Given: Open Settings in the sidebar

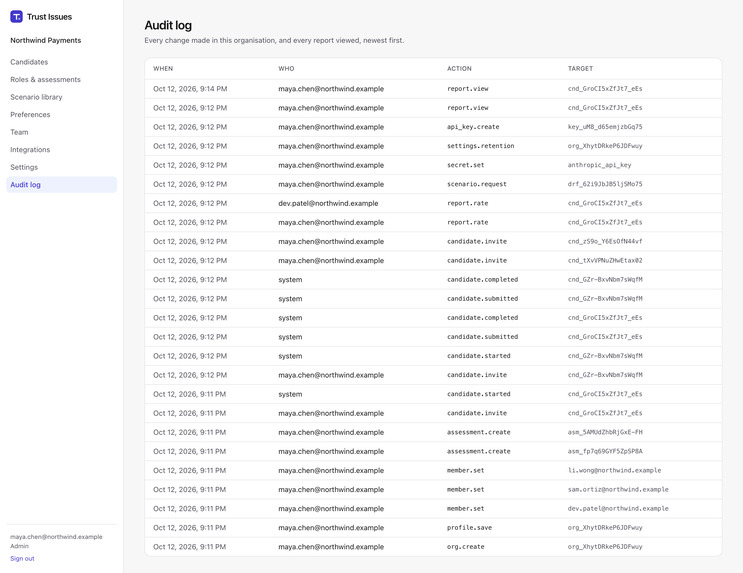Looking at the screenshot, I should point(24,167).
